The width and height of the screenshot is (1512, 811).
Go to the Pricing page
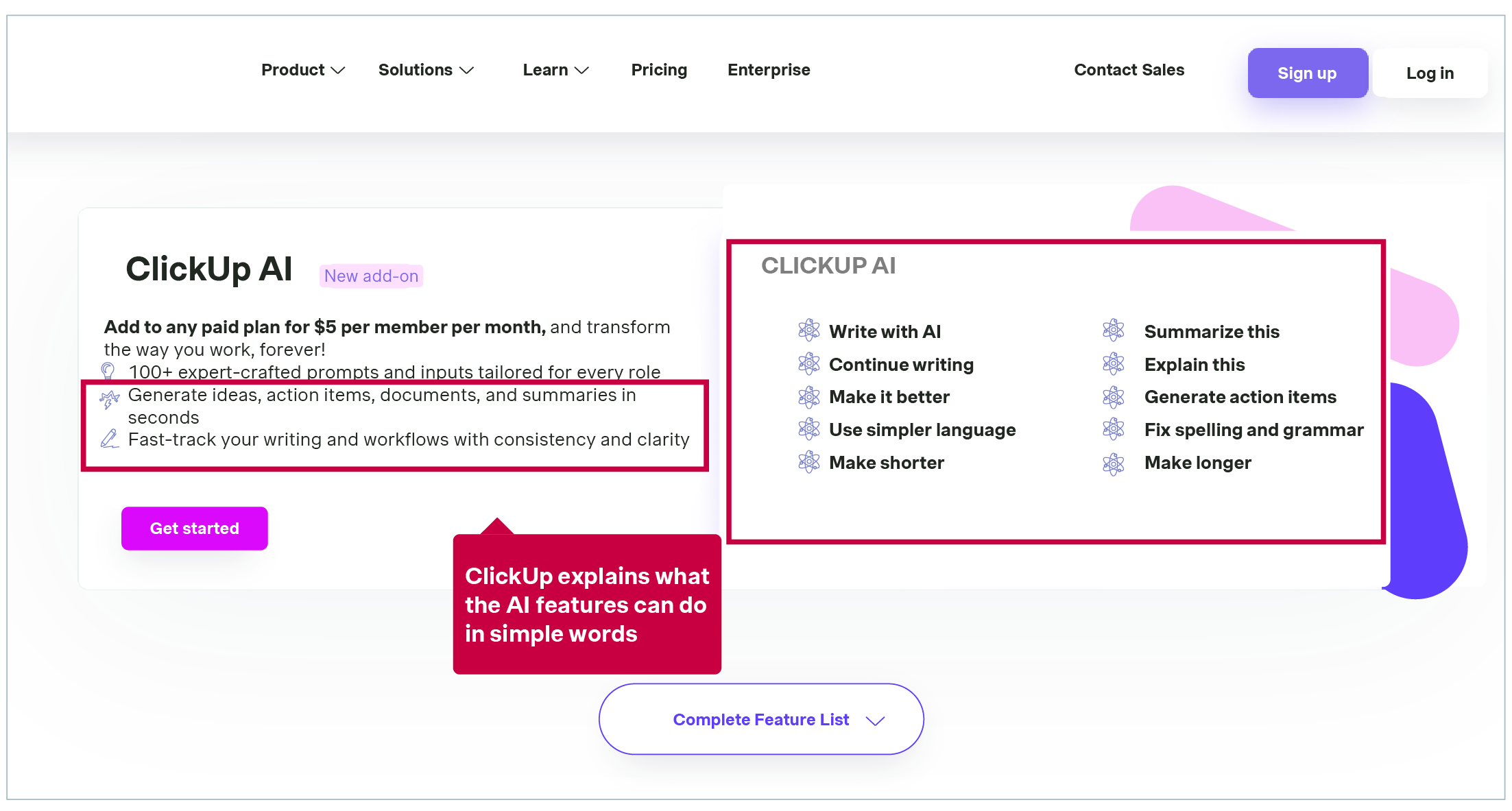pos(659,70)
